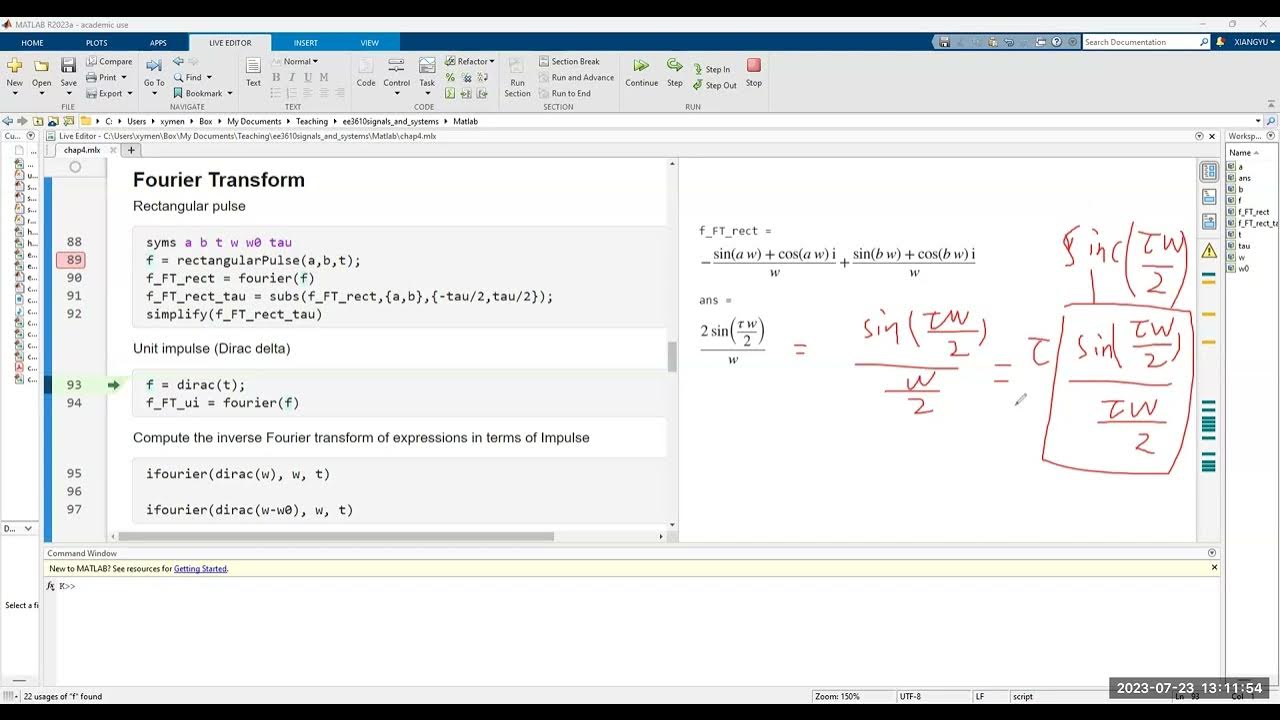Toggle underline formatting
Screen dimensions: 1280x720
click(x=307, y=77)
